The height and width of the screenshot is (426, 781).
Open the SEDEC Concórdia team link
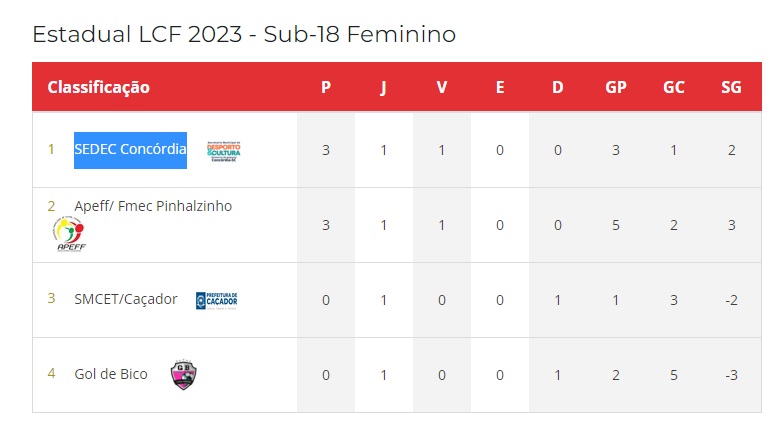(x=130, y=149)
